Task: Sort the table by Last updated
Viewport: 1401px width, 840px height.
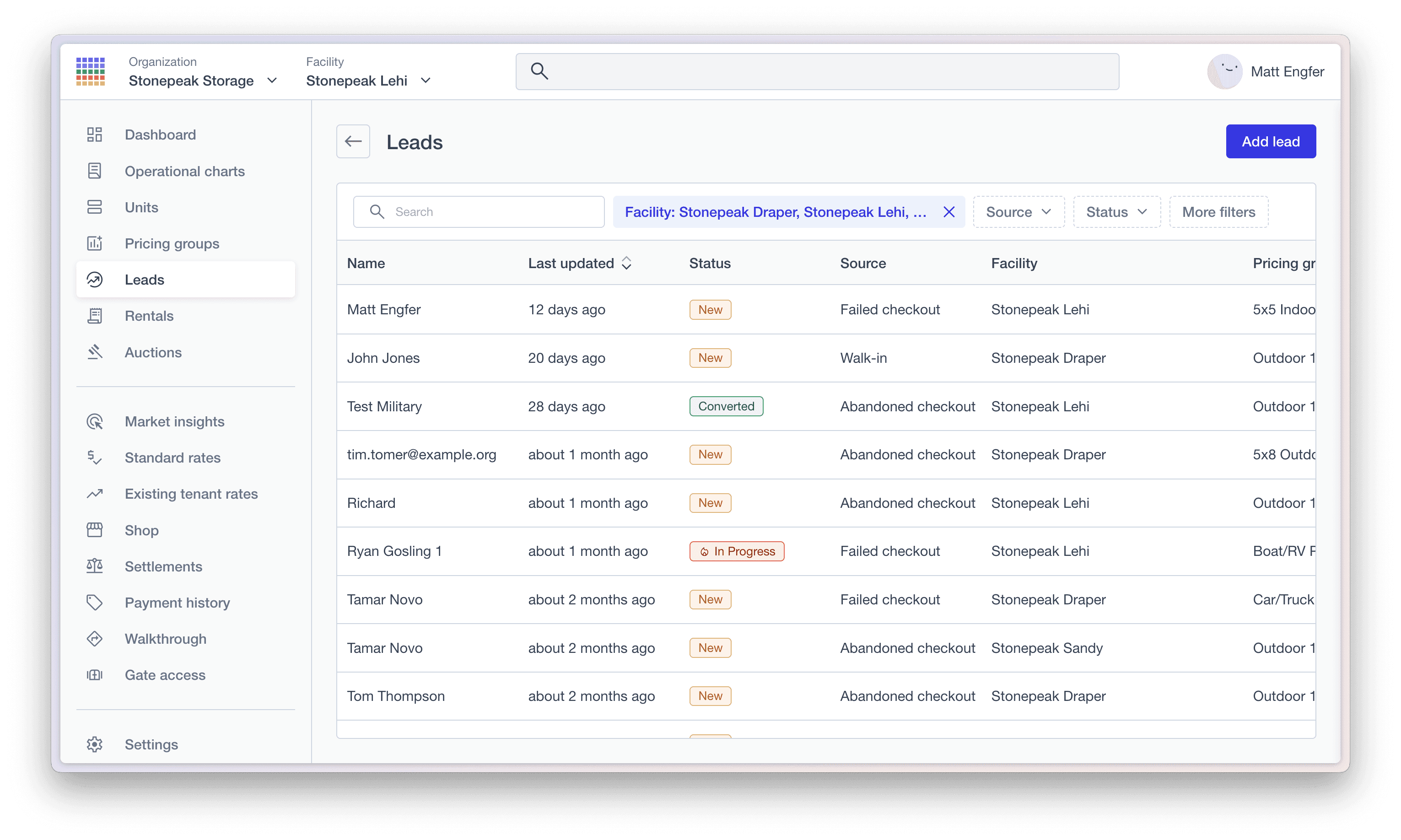Action: (579, 263)
